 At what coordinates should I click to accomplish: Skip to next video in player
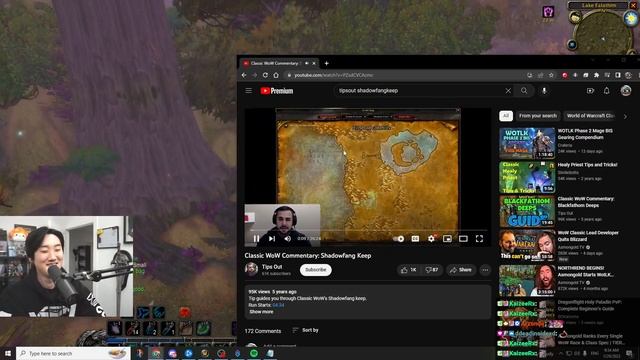coord(272,239)
